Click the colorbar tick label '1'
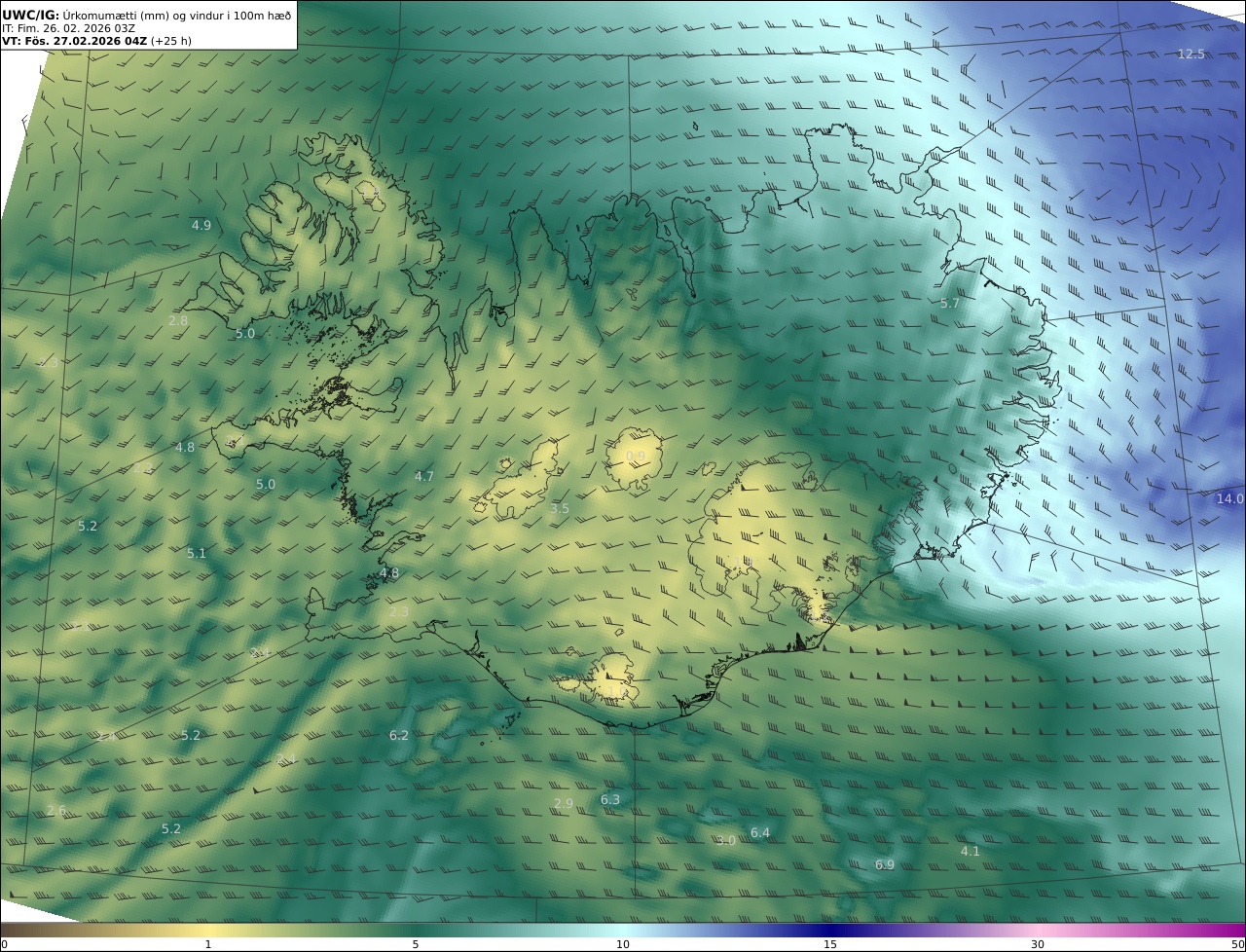 (x=208, y=944)
